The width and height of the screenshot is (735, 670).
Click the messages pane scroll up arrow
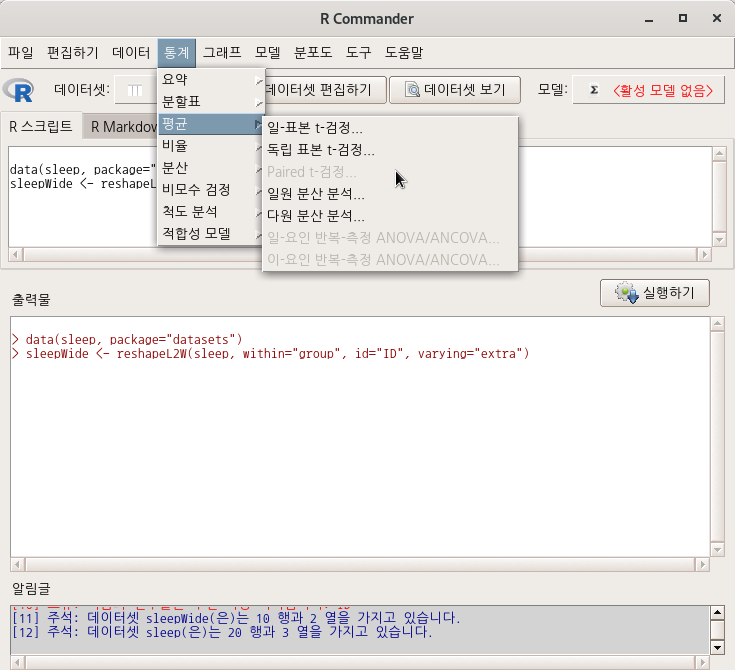coord(717,612)
